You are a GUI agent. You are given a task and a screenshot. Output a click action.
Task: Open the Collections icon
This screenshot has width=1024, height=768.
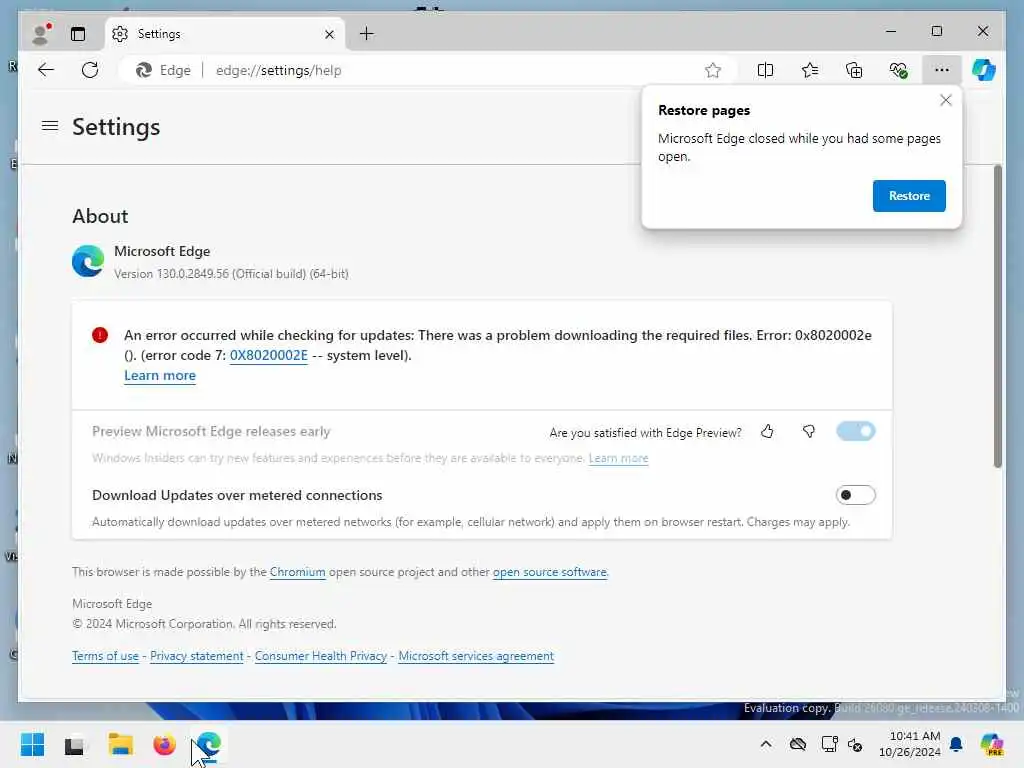[854, 70]
